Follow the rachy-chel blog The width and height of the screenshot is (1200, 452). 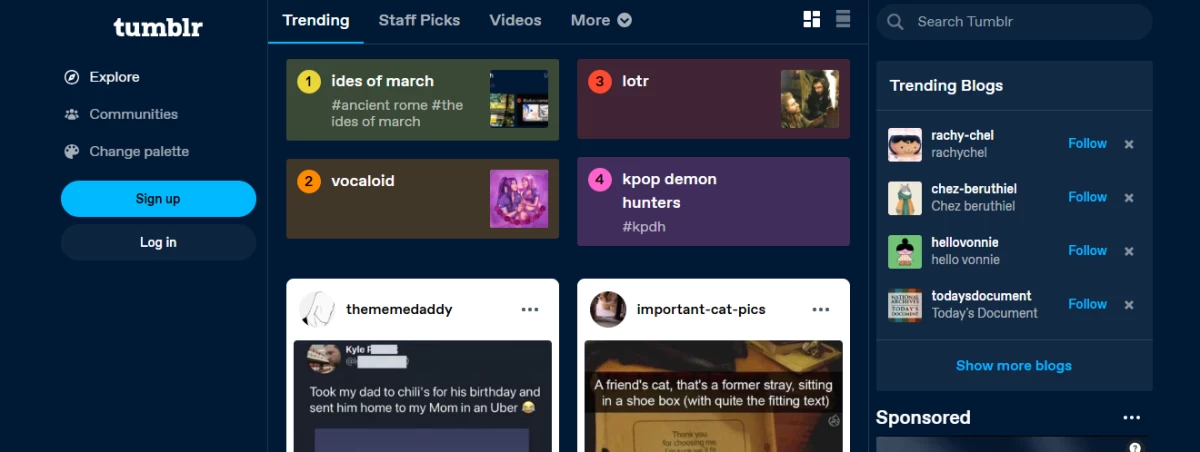pos(1087,144)
